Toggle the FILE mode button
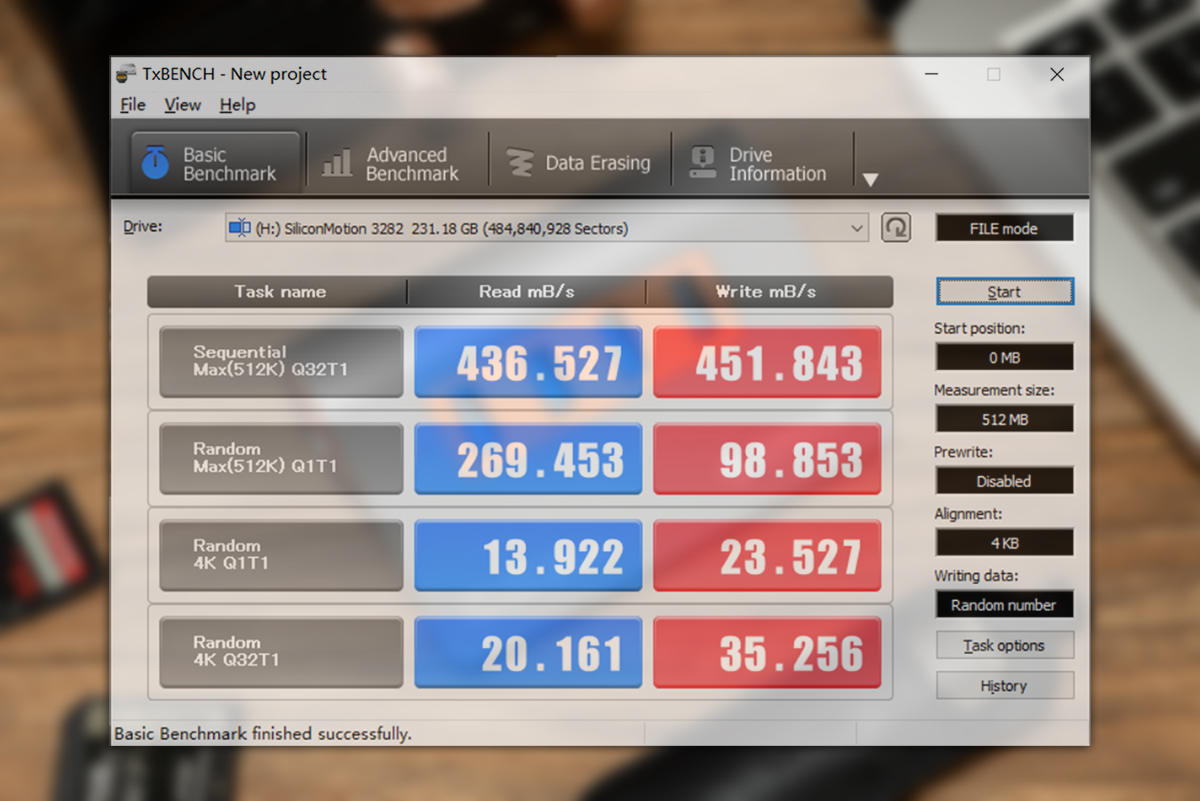The width and height of the screenshot is (1200, 801). click(x=1003, y=228)
